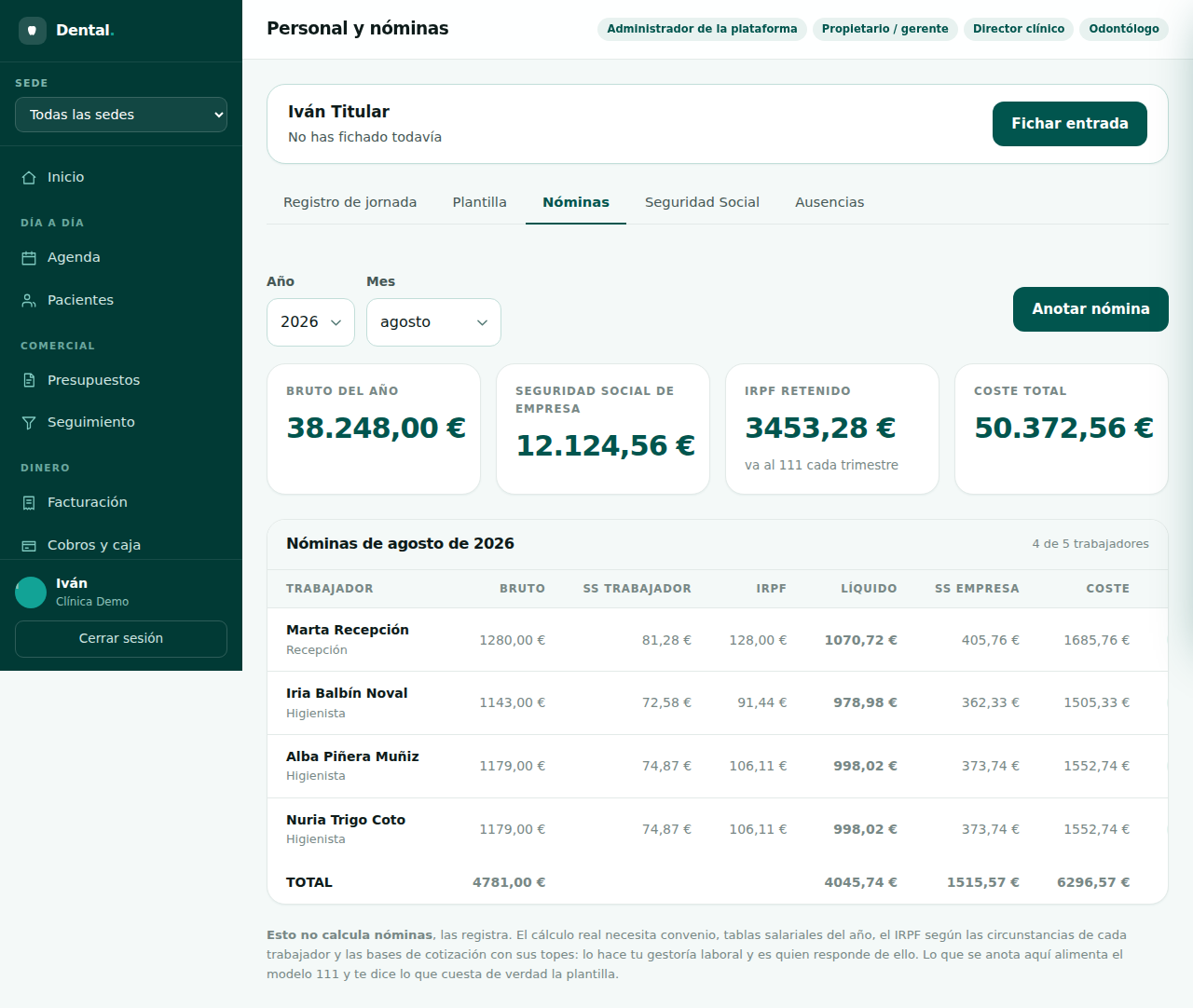Switch to the Seguridad Social tab

(702, 202)
